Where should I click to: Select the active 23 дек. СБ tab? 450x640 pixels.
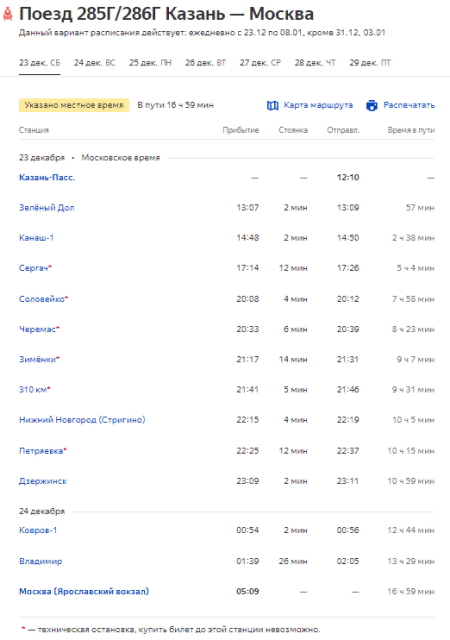pyautogui.click(x=40, y=63)
